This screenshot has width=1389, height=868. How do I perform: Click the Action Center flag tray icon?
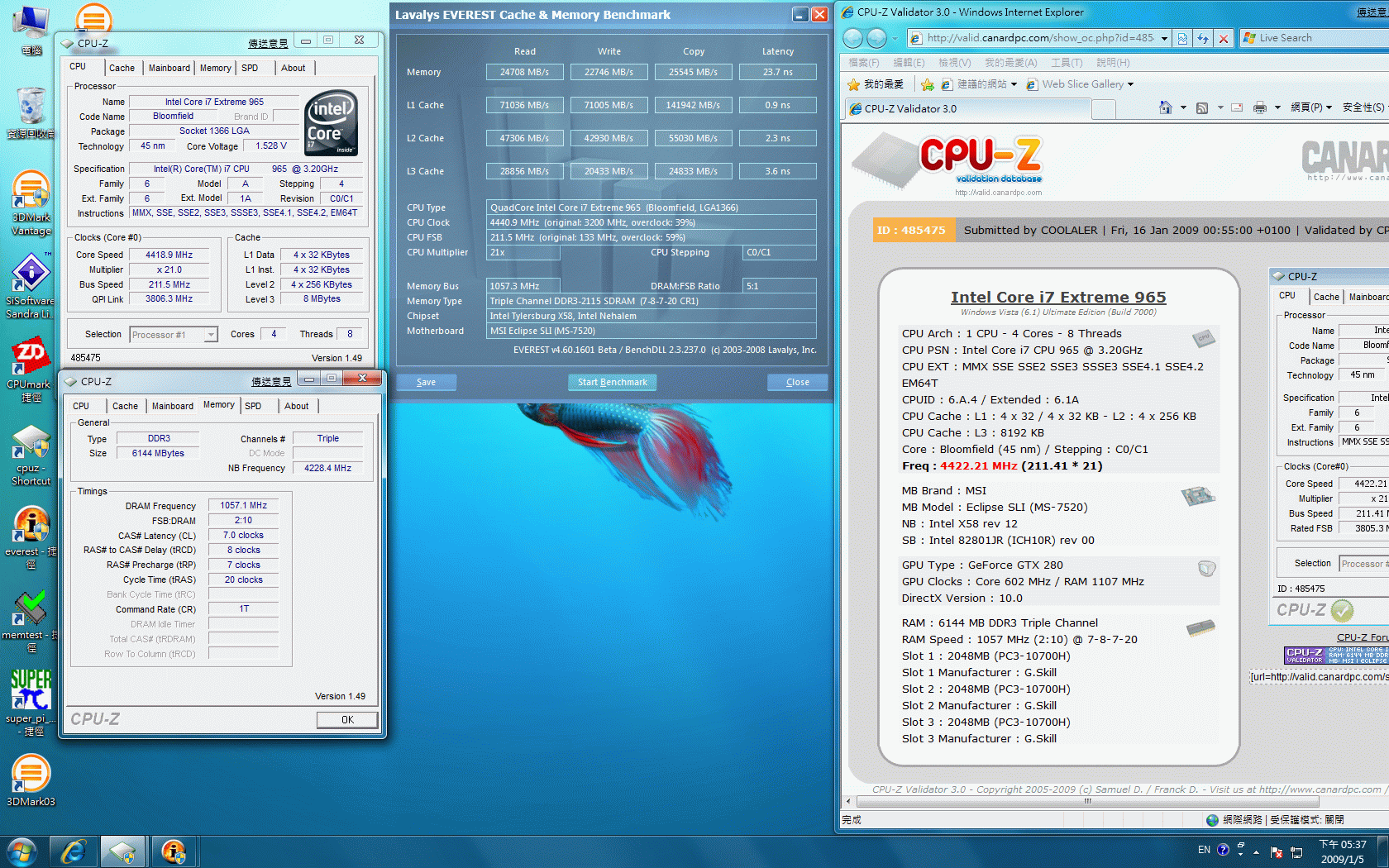pos(1276,851)
